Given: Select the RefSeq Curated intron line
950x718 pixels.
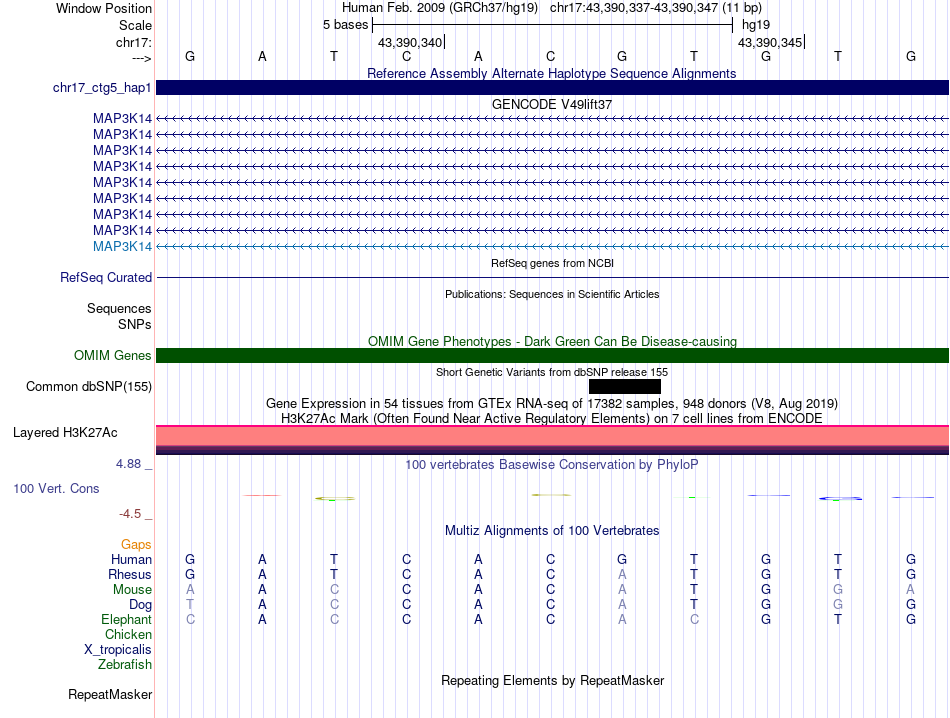Looking at the screenshot, I should coord(553,278).
